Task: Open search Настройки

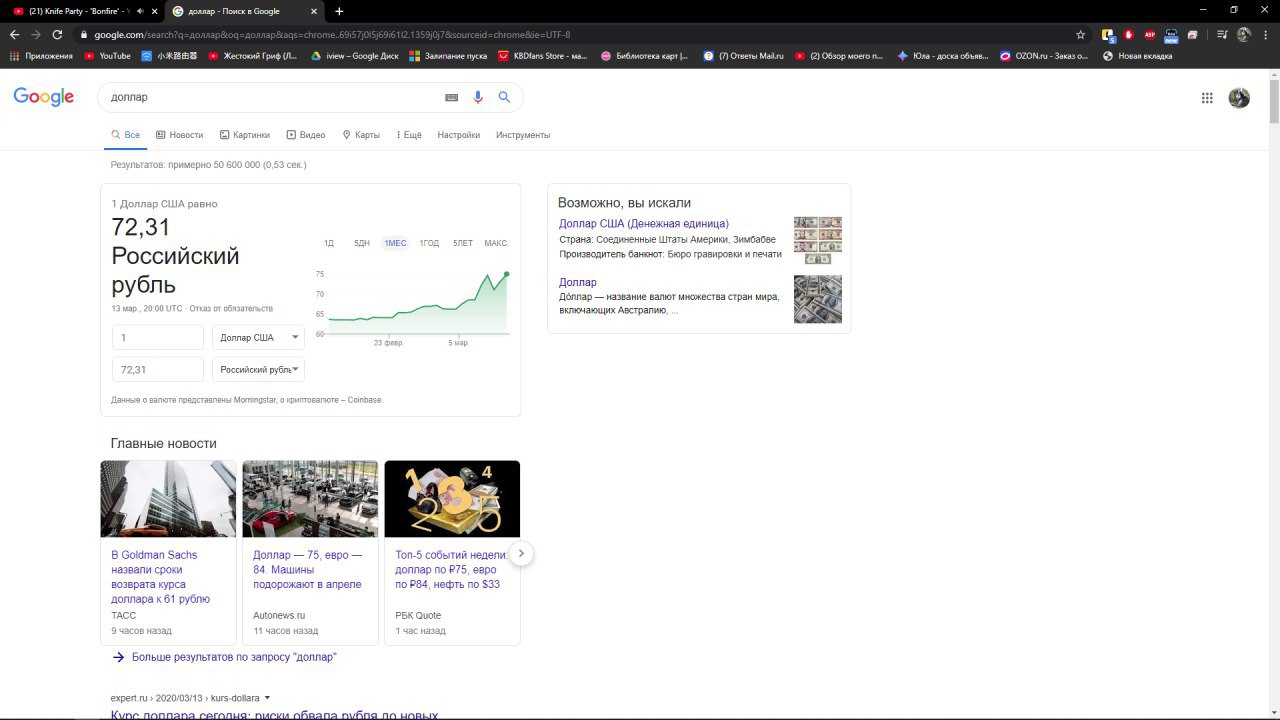Action: tap(458, 135)
